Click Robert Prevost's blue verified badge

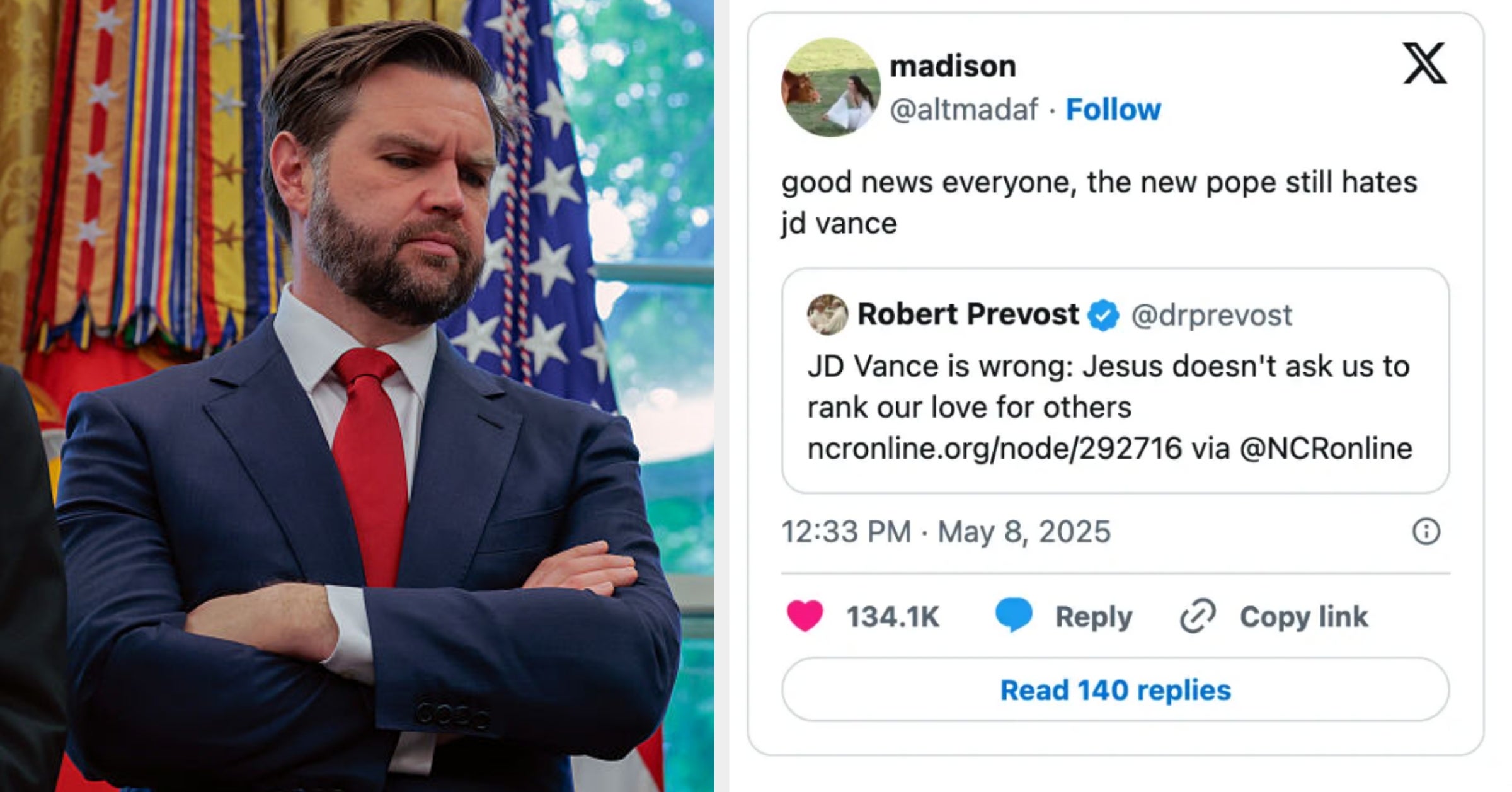pyautogui.click(x=1103, y=315)
